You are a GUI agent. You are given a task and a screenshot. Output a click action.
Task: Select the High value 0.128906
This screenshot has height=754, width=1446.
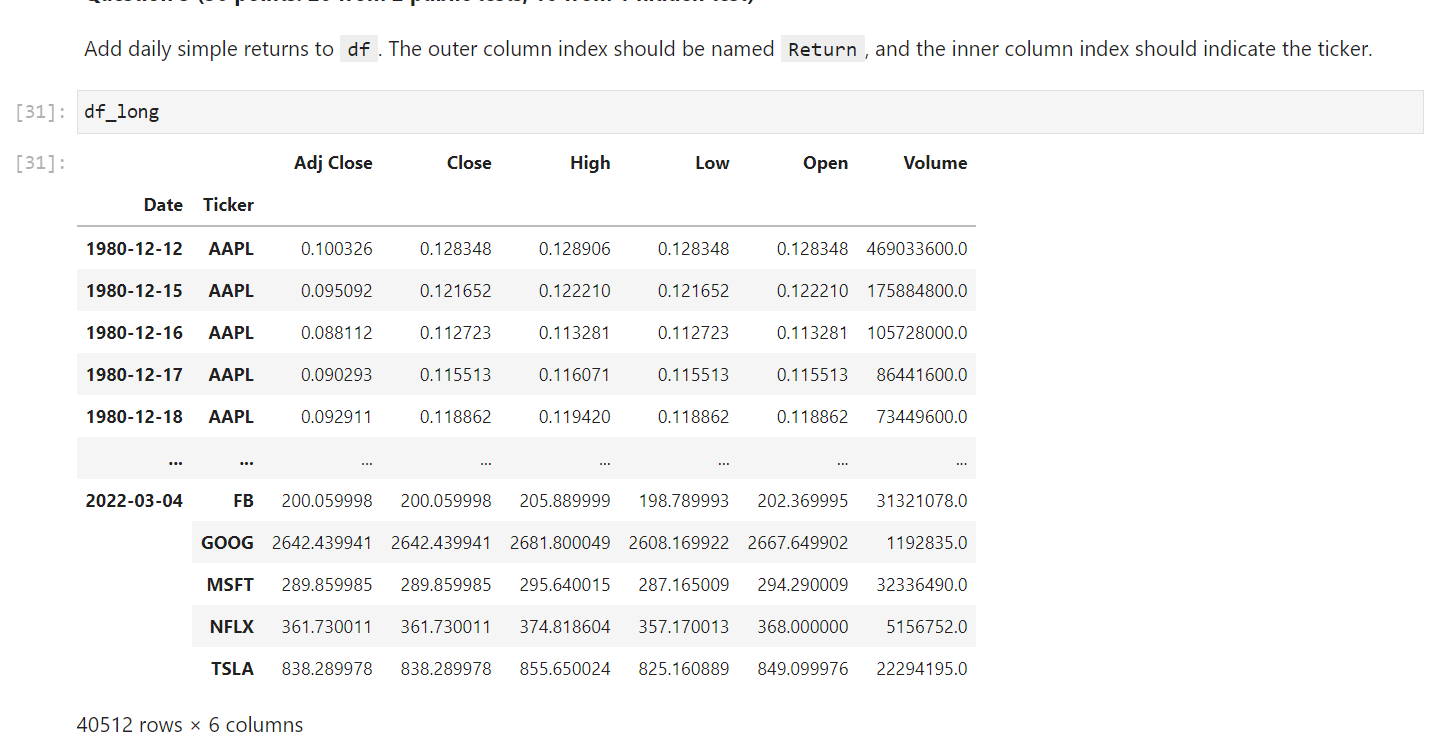click(x=575, y=249)
